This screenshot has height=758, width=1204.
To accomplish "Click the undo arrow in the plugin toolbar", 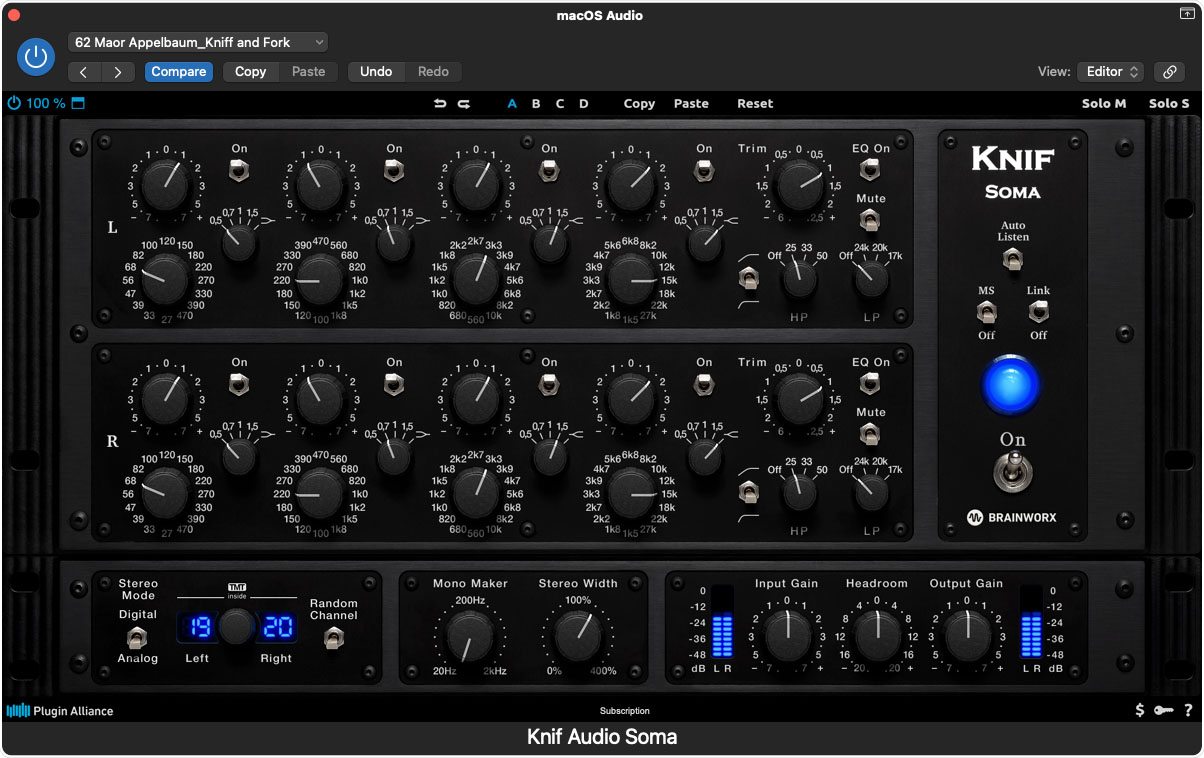I will click(x=440, y=103).
